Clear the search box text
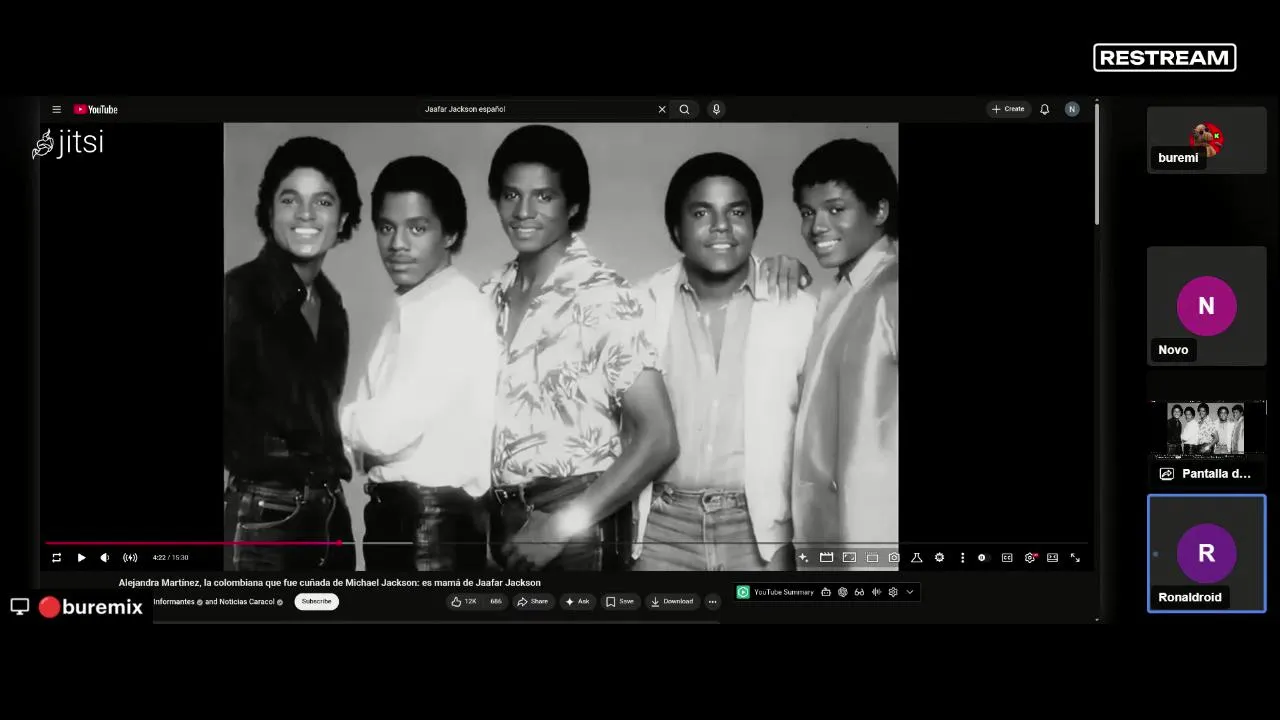1280x720 pixels. click(661, 109)
